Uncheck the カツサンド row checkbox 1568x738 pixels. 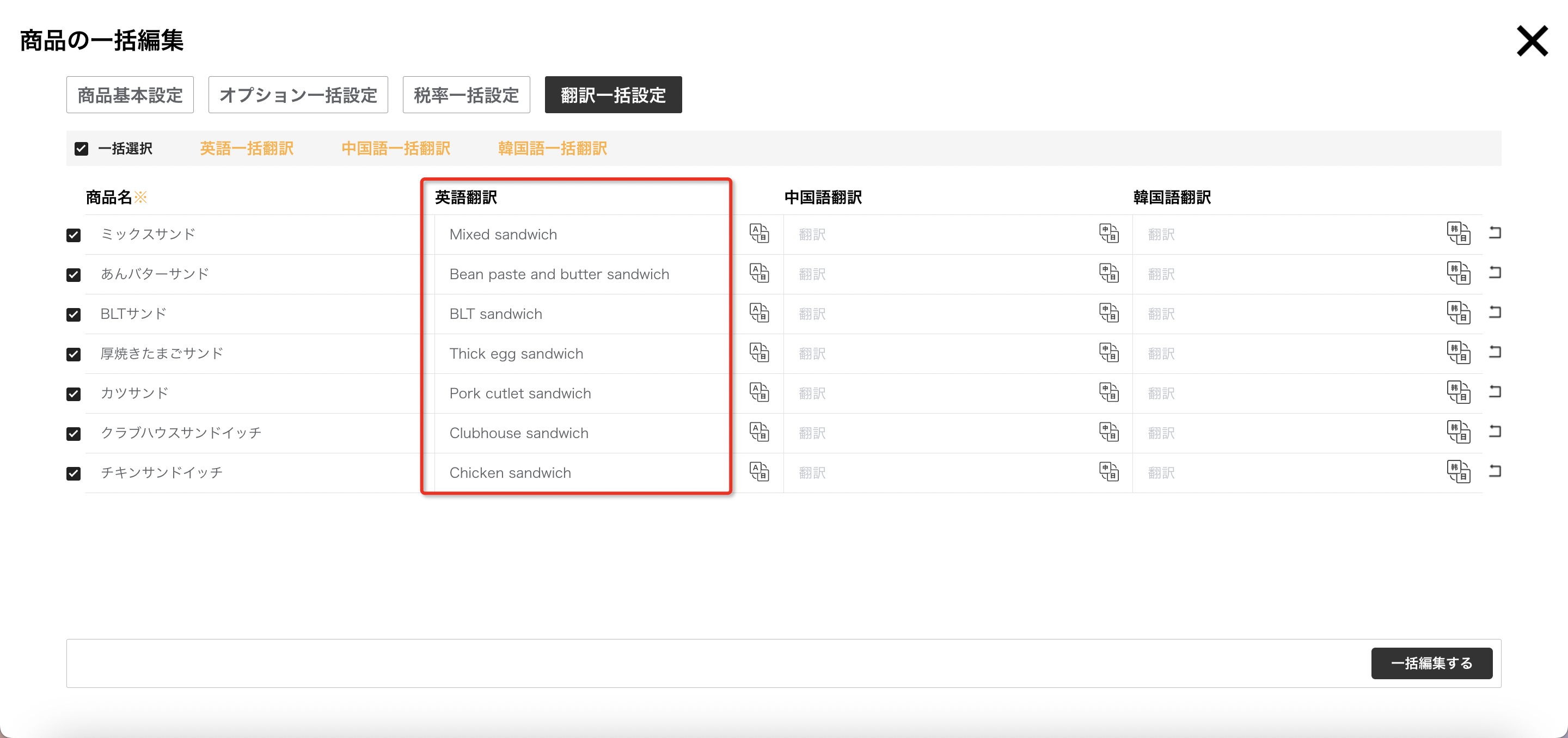coord(73,394)
